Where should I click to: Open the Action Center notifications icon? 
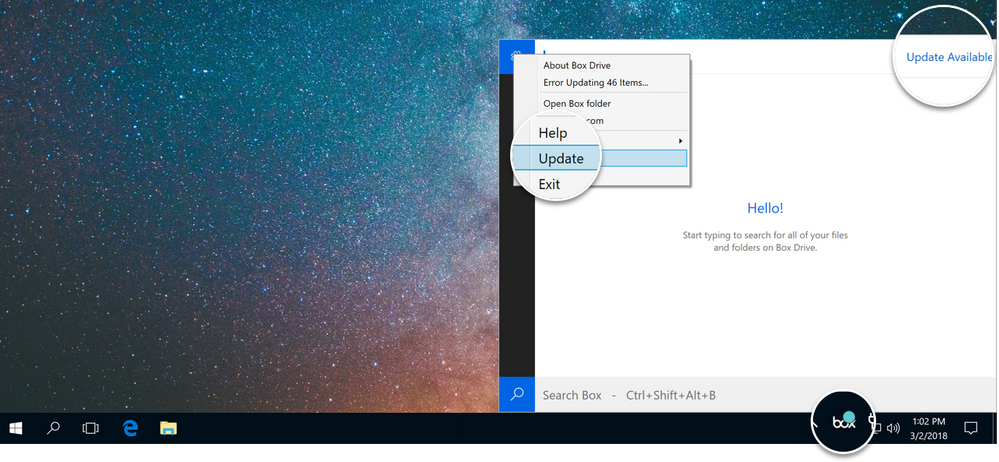(x=971, y=428)
